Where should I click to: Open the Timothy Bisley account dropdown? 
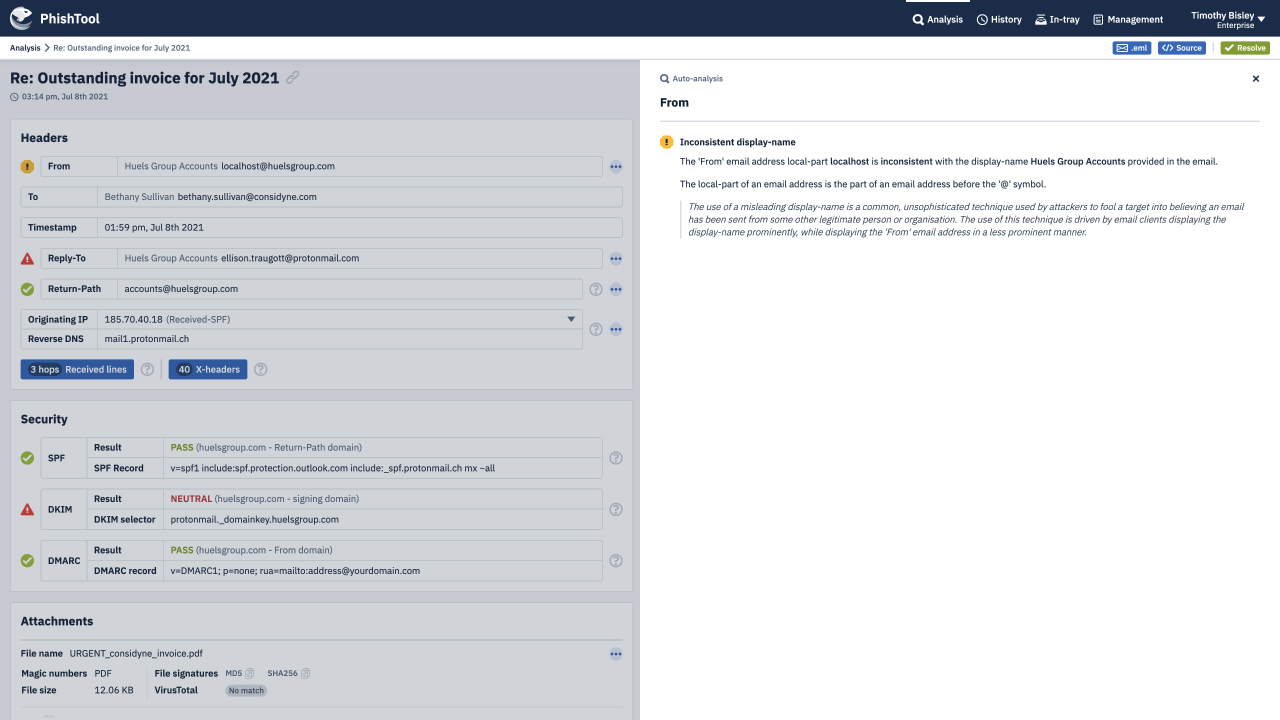pyautogui.click(x=1229, y=19)
